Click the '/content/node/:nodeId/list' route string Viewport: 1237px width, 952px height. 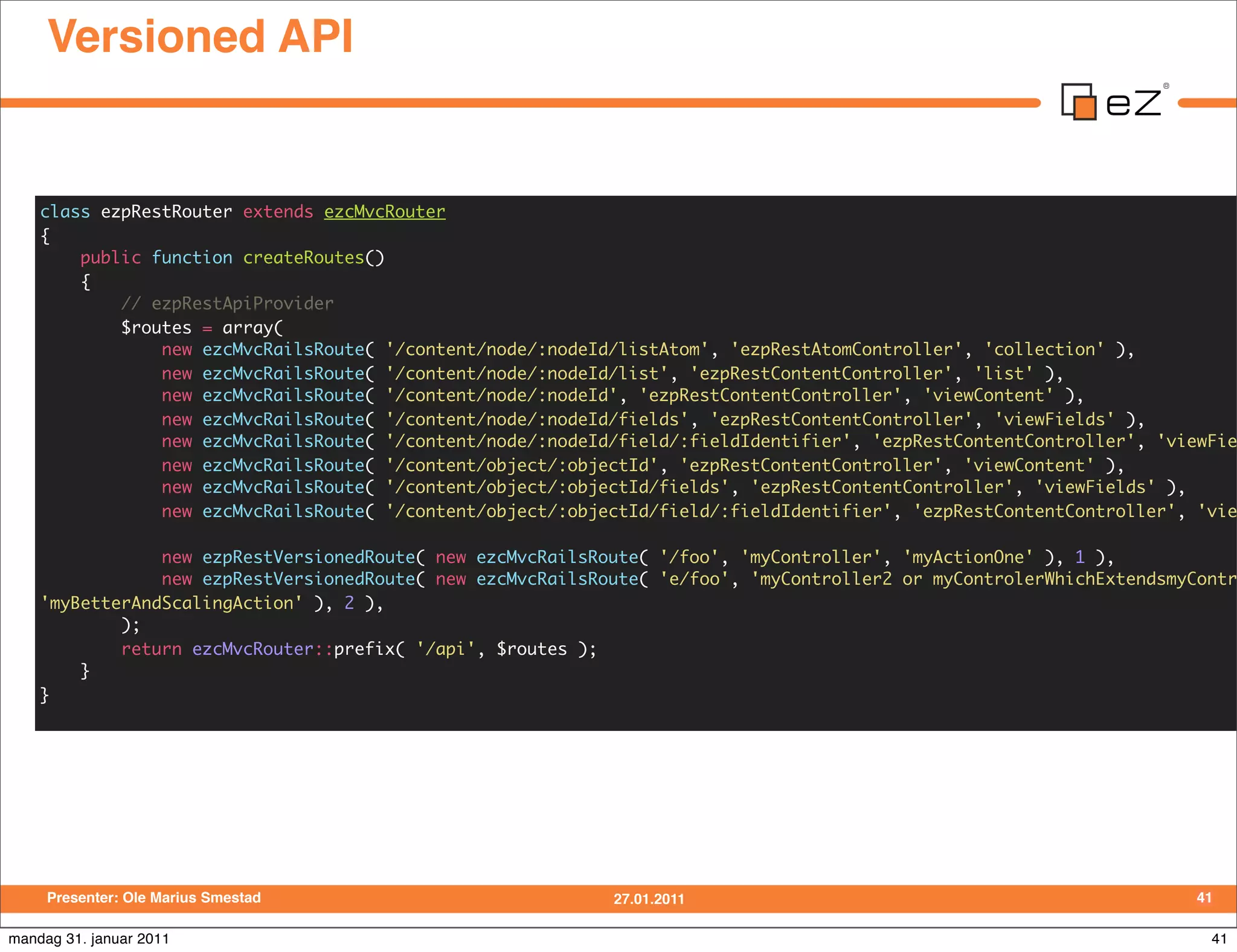click(x=527, y=373)
